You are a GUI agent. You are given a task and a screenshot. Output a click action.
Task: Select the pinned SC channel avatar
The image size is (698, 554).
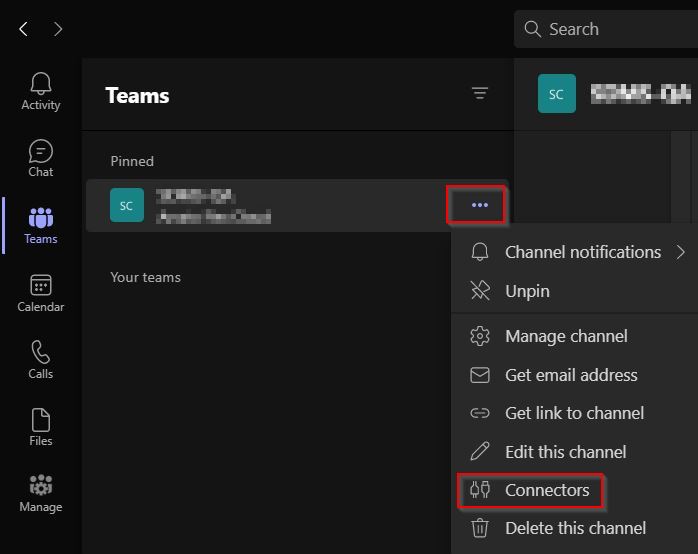click(x=127, y=205)
